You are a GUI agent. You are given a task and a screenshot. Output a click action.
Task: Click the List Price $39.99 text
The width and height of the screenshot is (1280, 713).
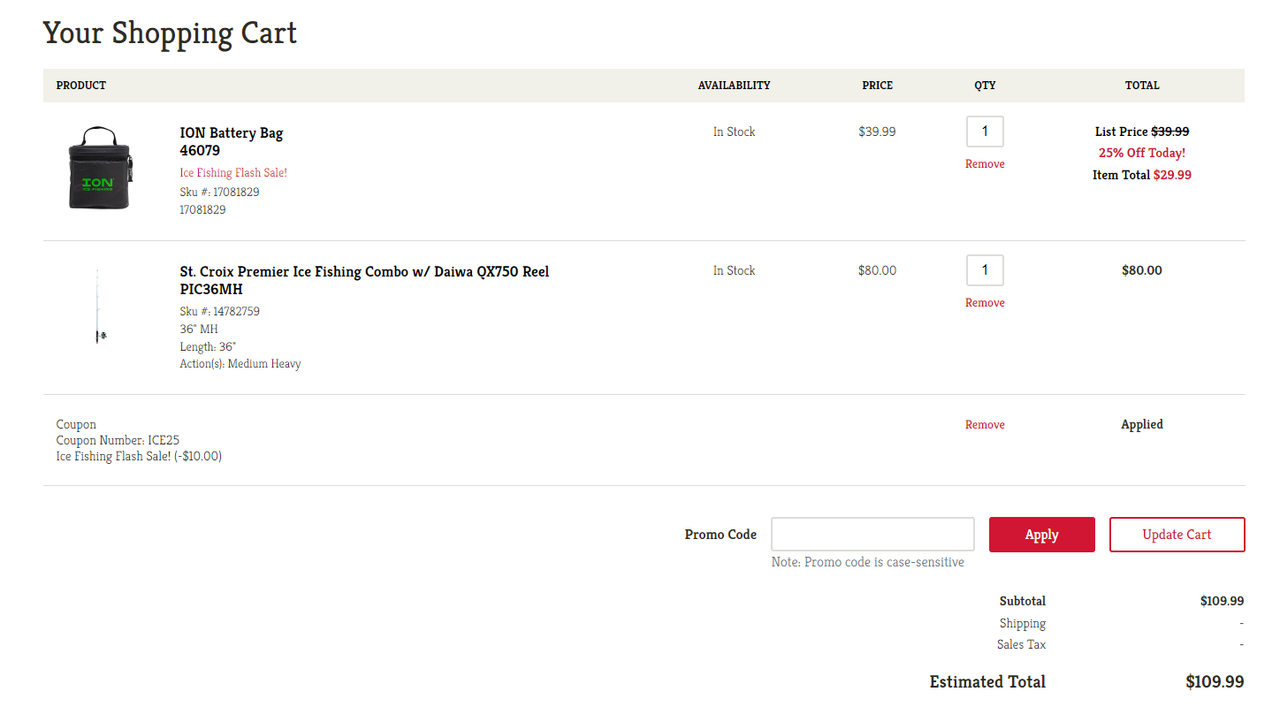1142,131
